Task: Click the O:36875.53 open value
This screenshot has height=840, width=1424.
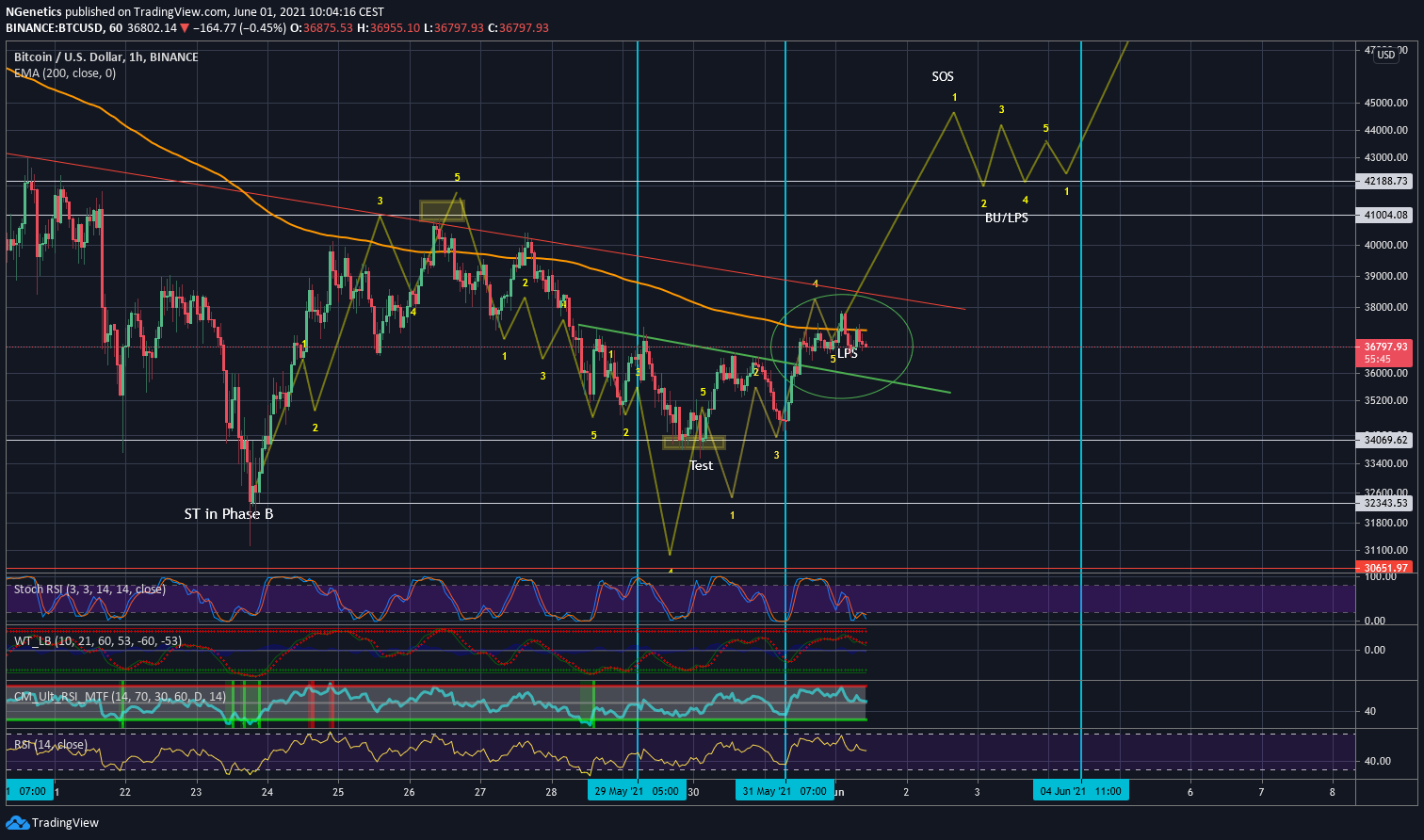Action: coord(320,28)
